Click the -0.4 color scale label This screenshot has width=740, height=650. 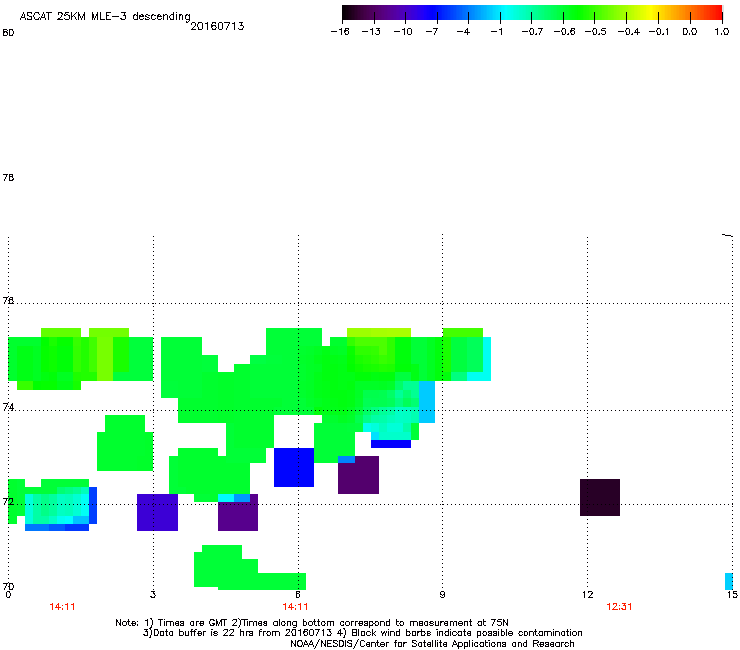pos(629,32)
